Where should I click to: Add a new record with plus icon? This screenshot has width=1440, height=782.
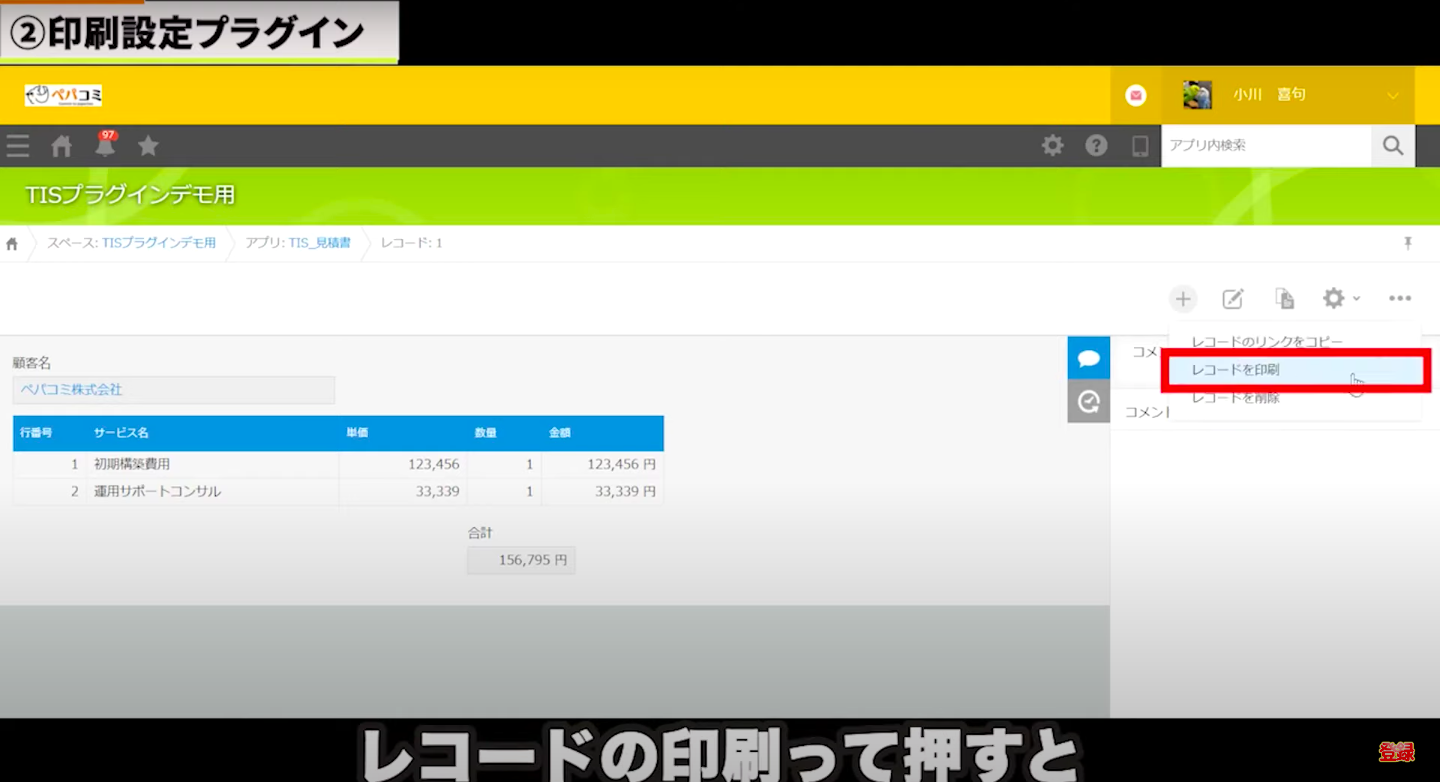(1182, 299)
